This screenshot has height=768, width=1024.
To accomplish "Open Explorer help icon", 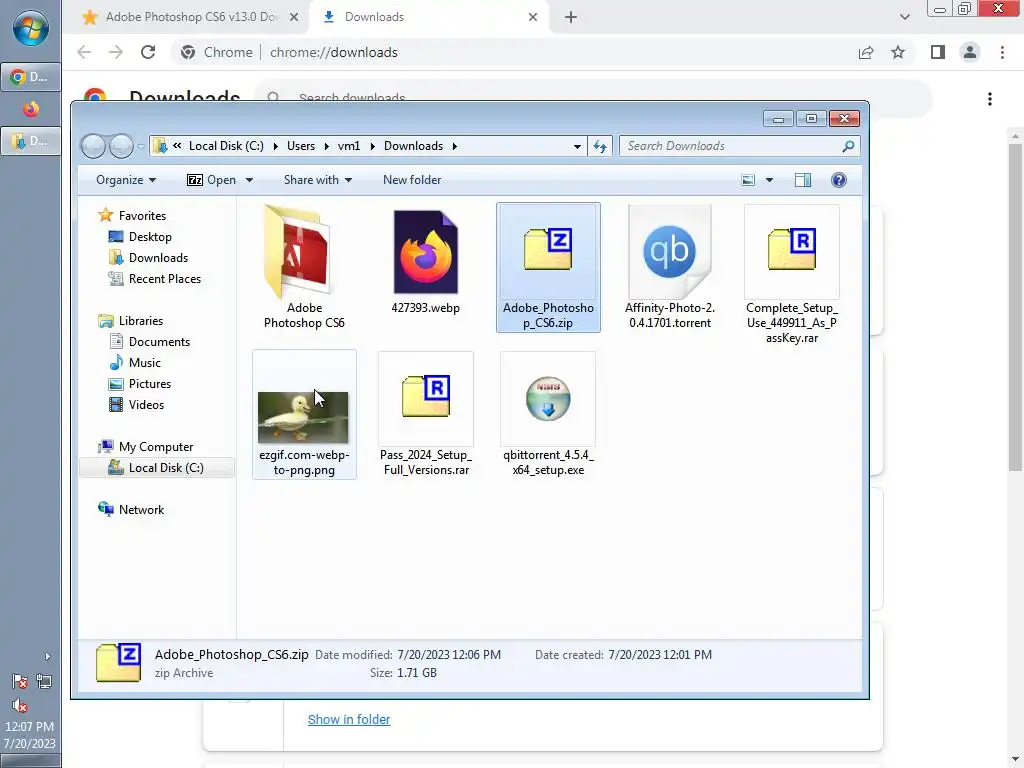I will [839, 180].
